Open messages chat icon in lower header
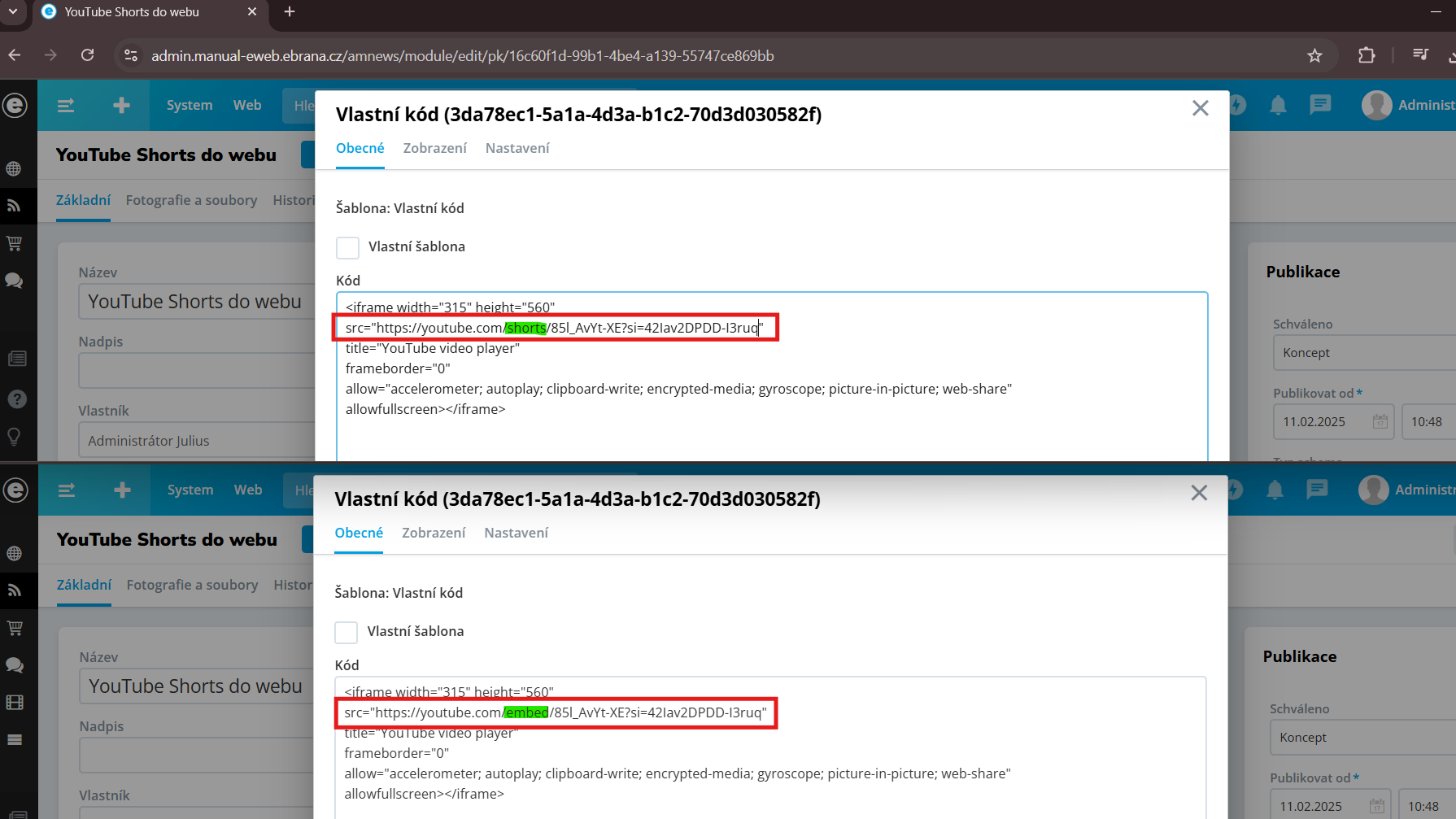The image size is (1456, 819). (x=1317, y=490)
